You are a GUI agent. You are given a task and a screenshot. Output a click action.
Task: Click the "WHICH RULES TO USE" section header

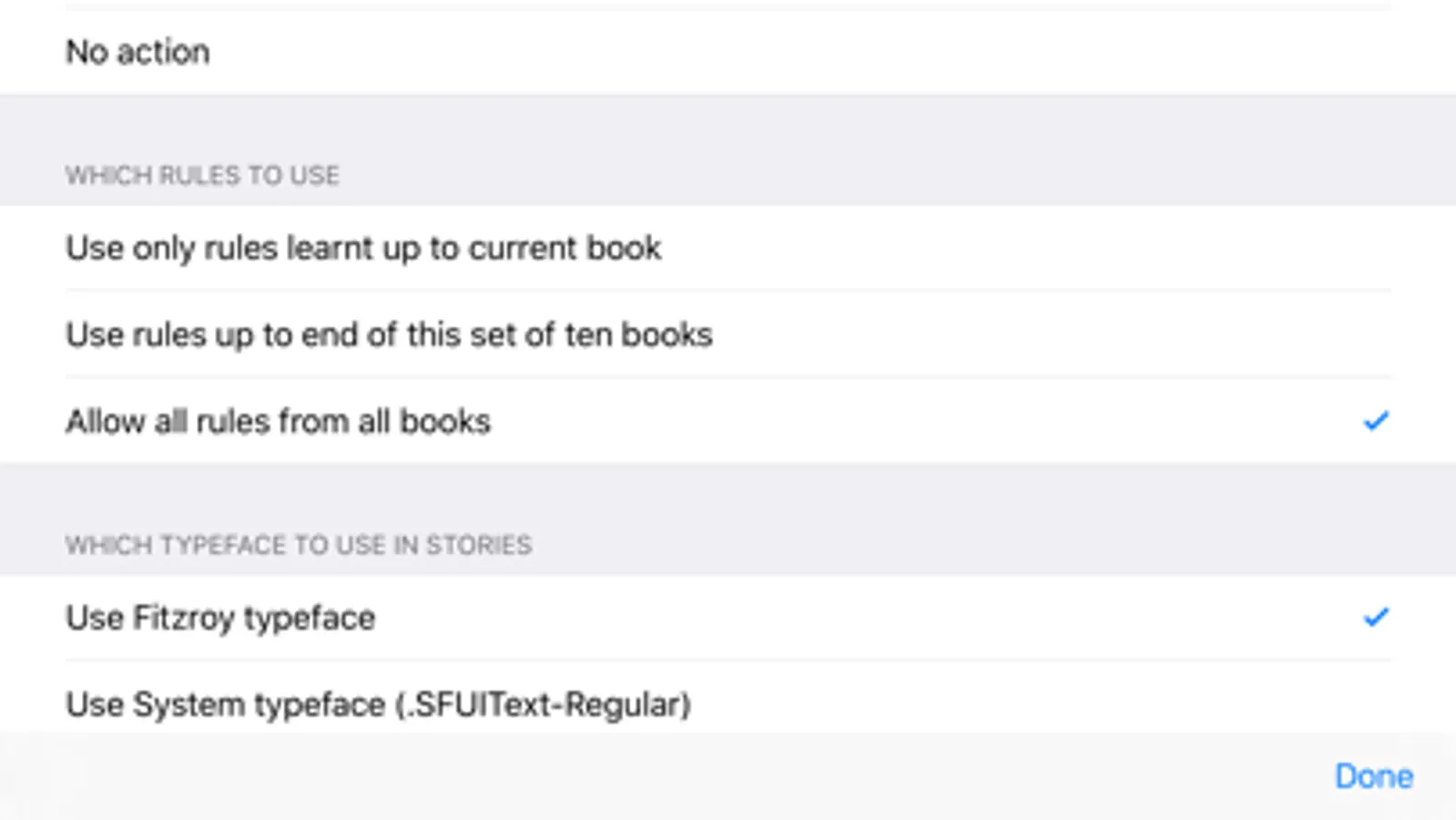click(x=202, y=175)
